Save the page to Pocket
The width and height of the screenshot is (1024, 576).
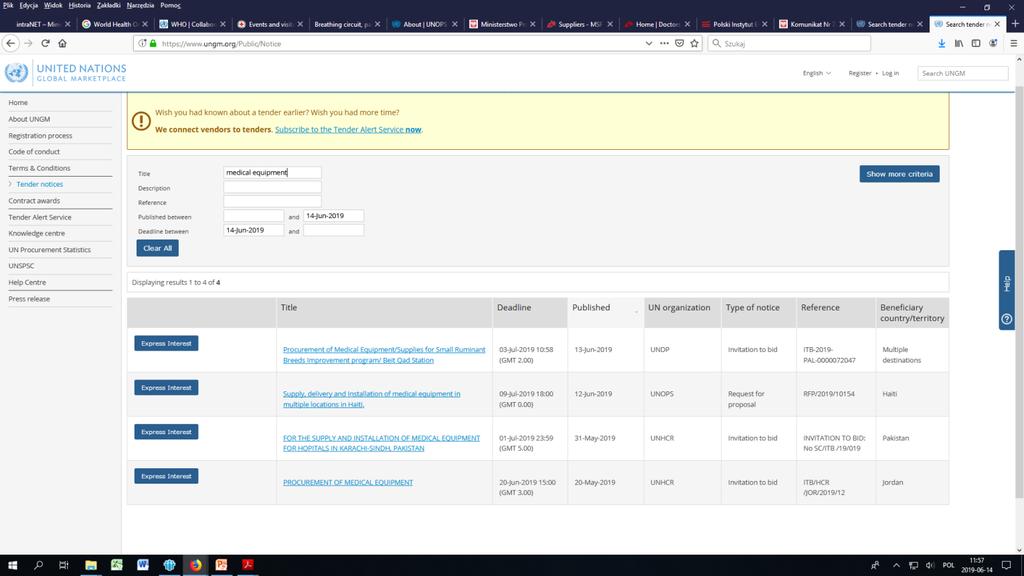point(679,43)
